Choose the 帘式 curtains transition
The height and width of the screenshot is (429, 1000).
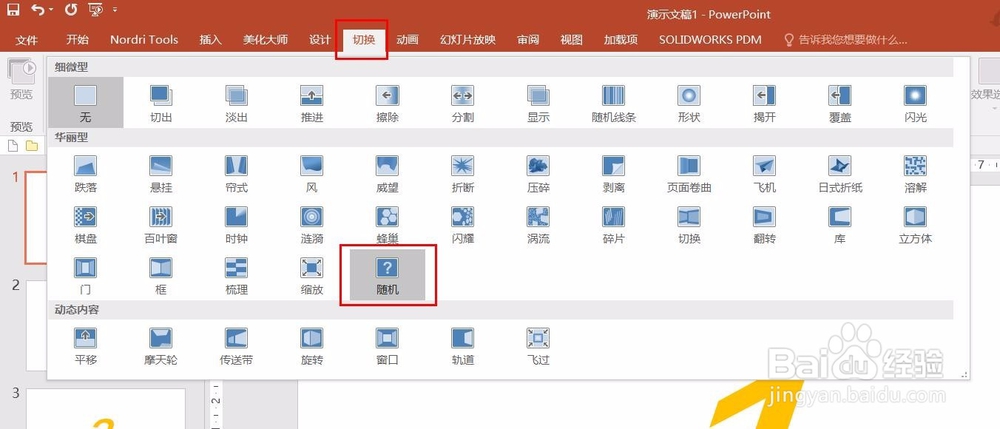236,173
